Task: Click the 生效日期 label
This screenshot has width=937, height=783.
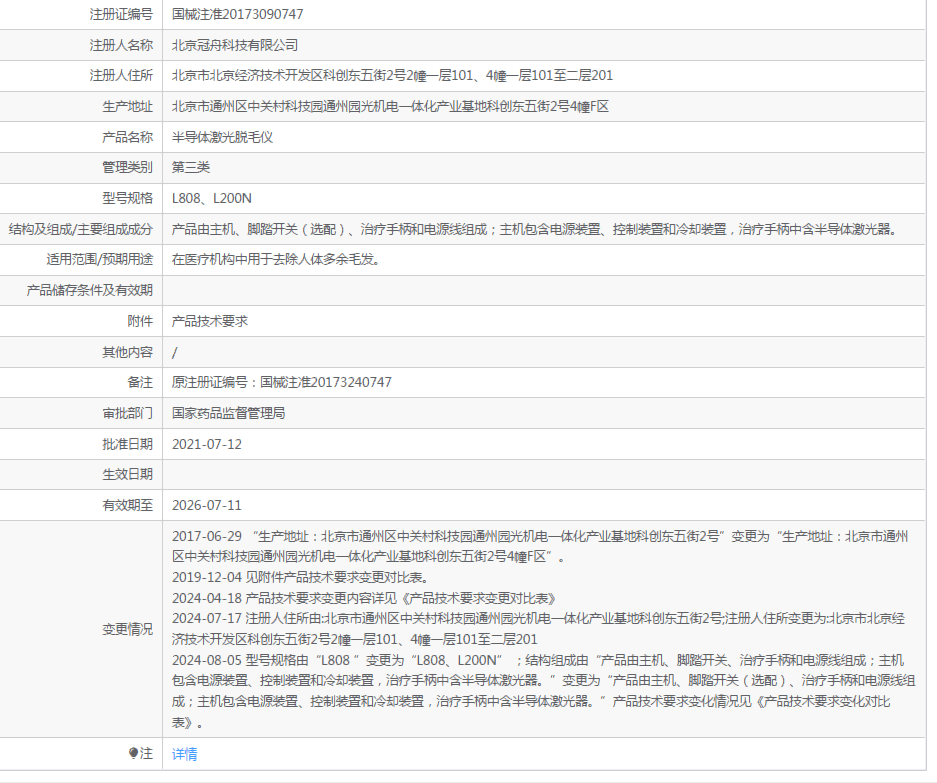Action: (127, 475)
